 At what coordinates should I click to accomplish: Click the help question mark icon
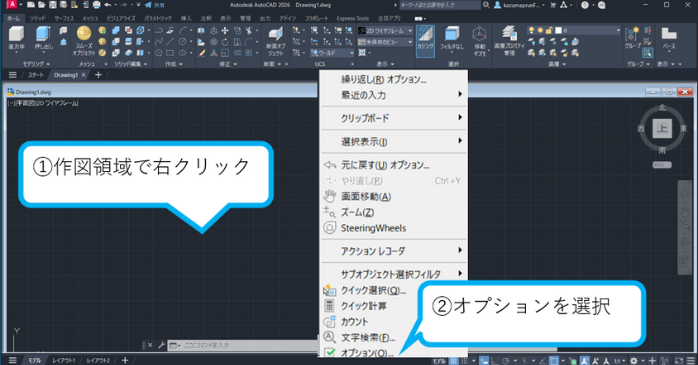(585, 5)
